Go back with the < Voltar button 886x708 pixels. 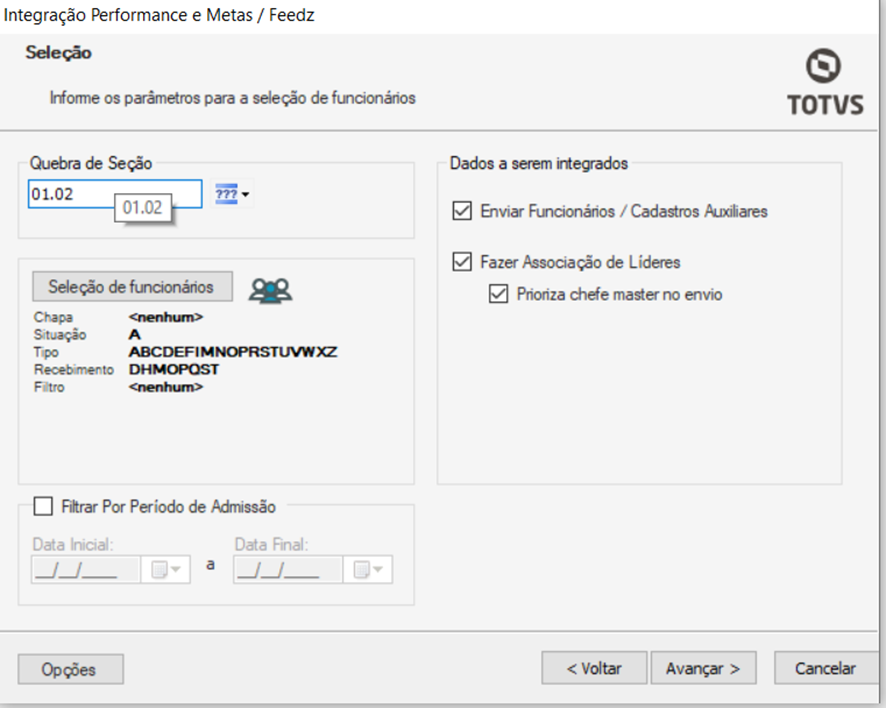[594, 668]
